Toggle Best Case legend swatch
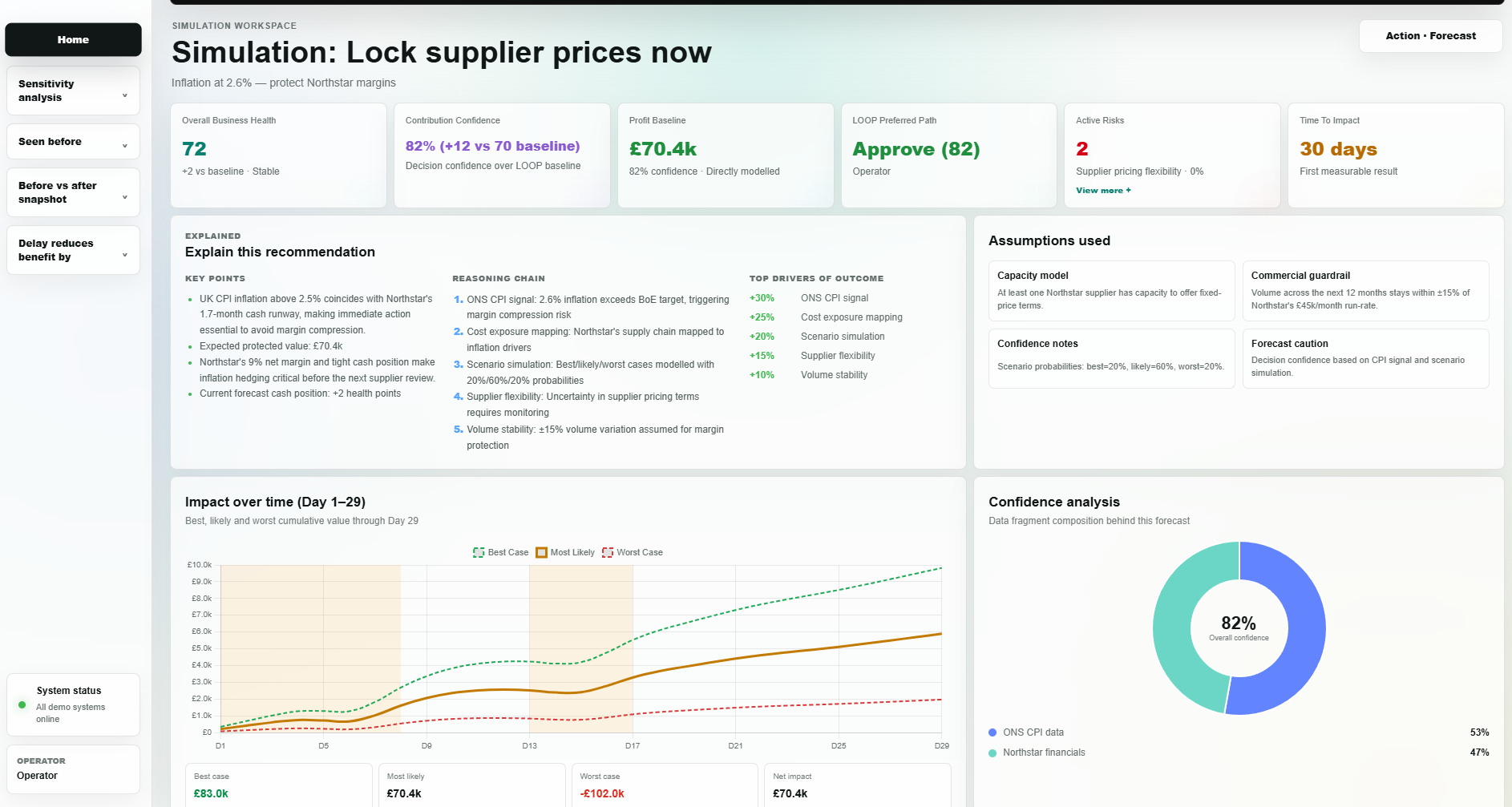1512x807 pixels. click(479, 552)
